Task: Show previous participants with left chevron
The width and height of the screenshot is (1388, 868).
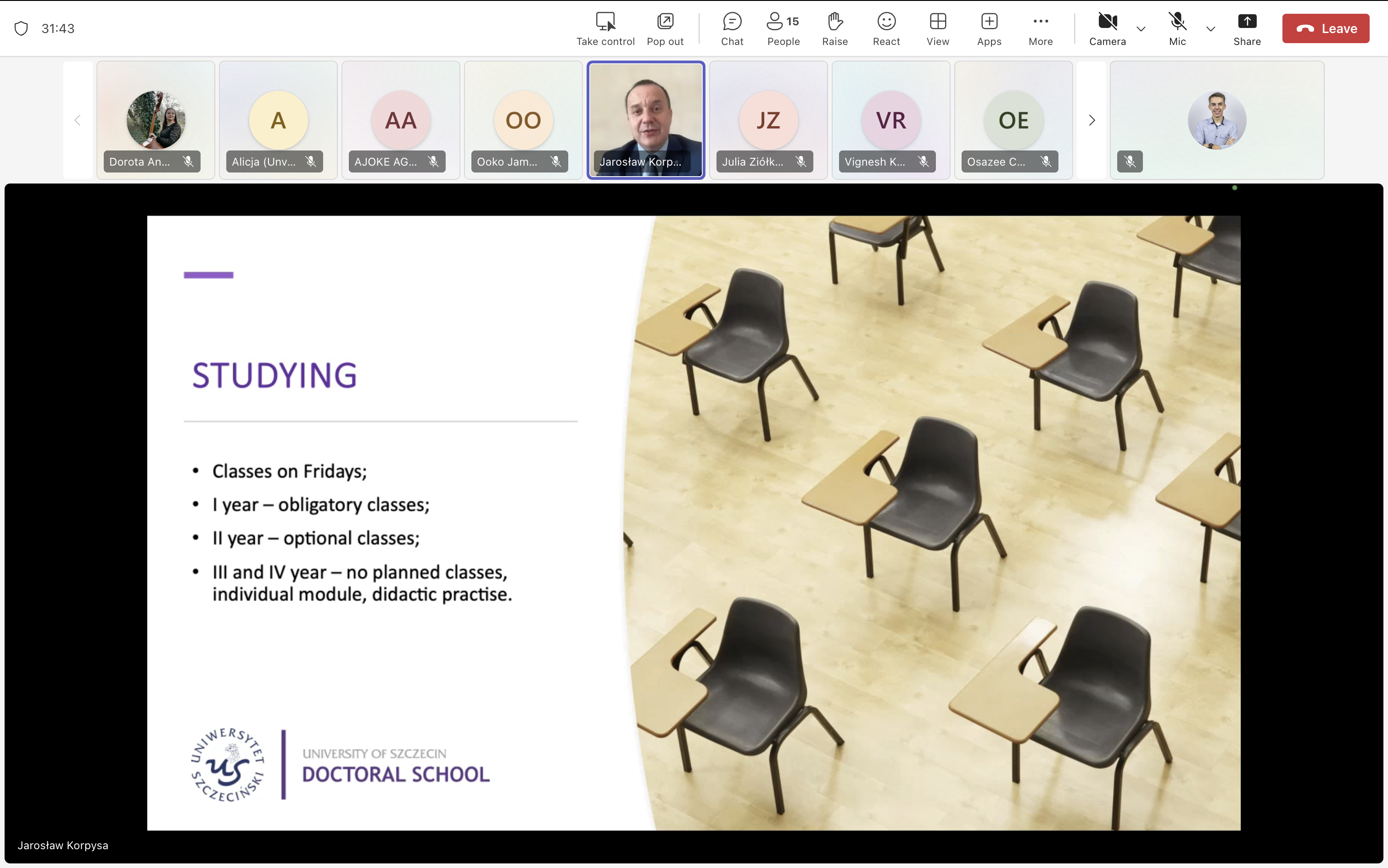Action: pos(78,121)
